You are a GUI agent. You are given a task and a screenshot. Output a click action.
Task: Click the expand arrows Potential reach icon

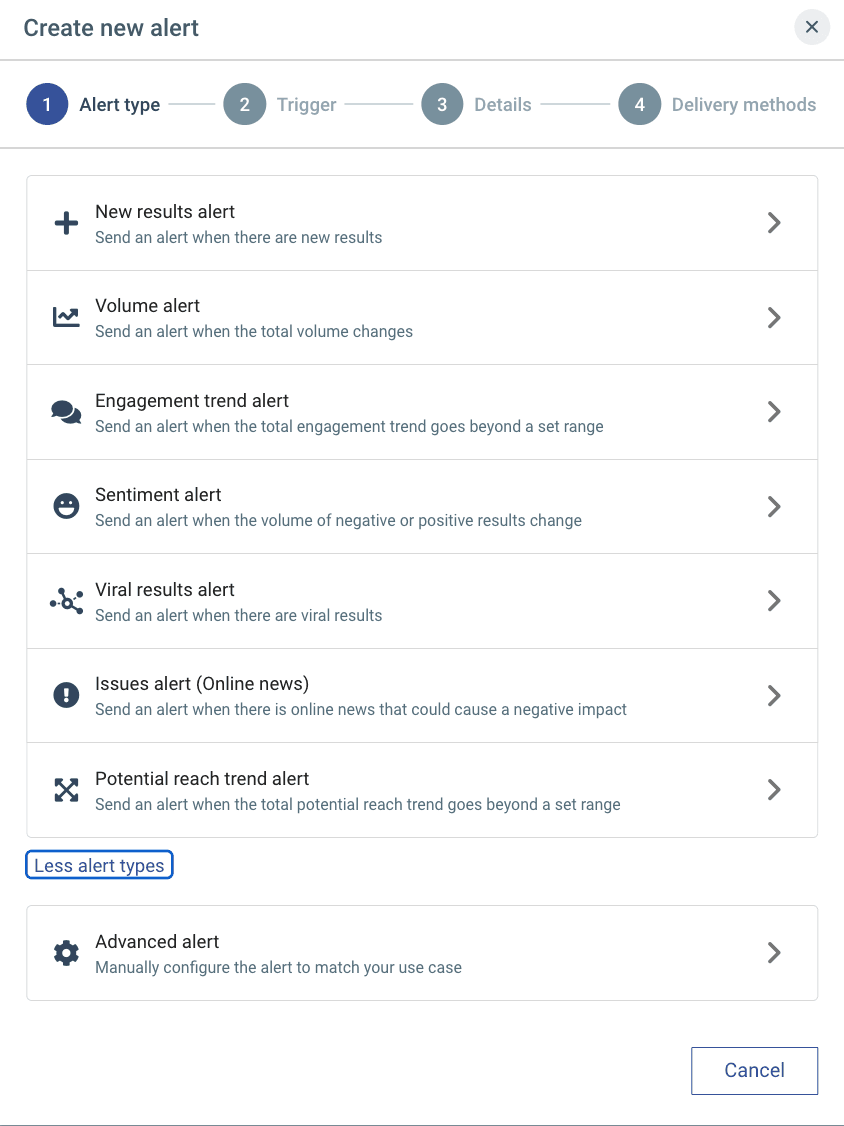(66, 790)
